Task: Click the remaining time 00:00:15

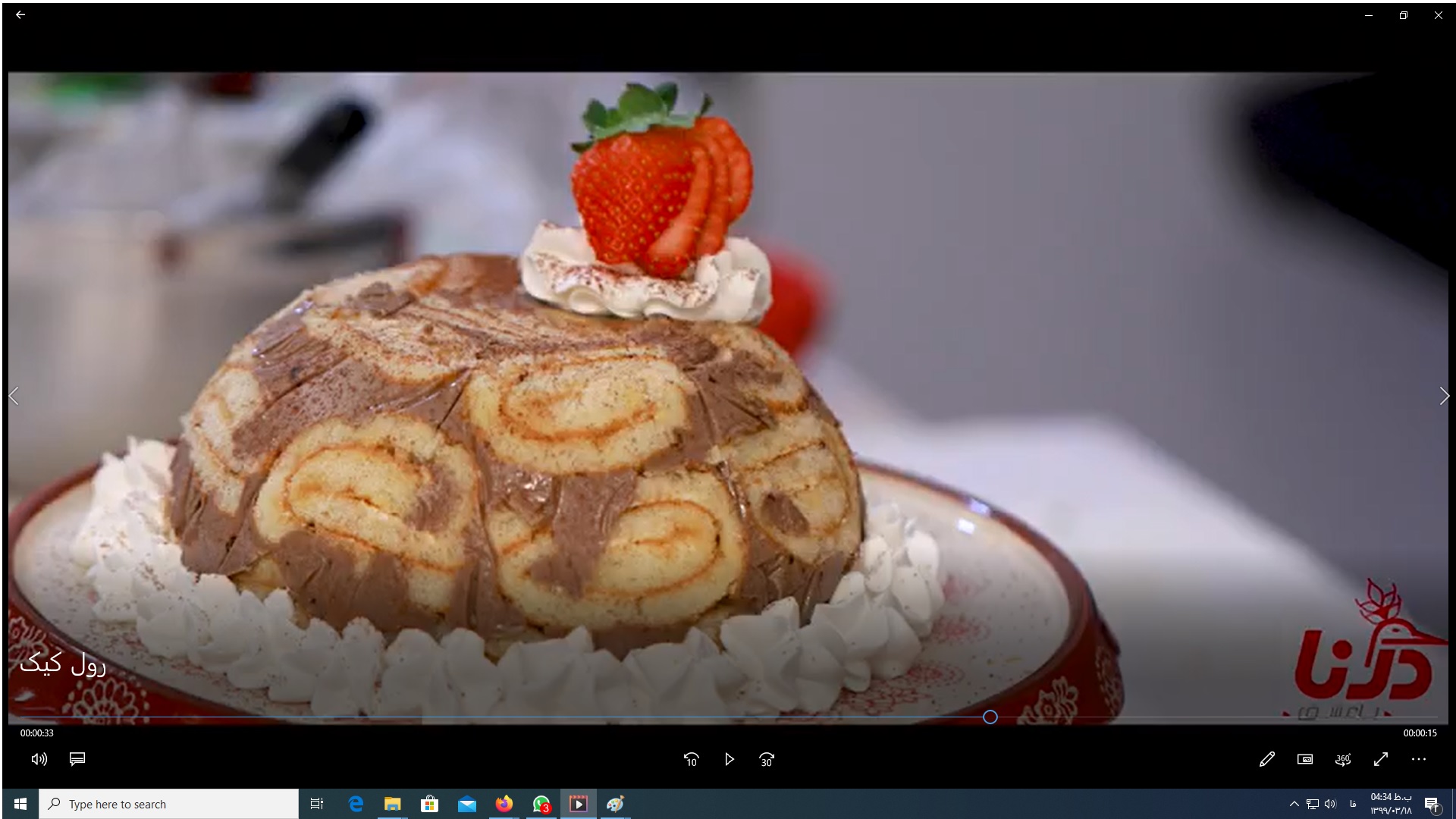Action: click(1420, 733)
